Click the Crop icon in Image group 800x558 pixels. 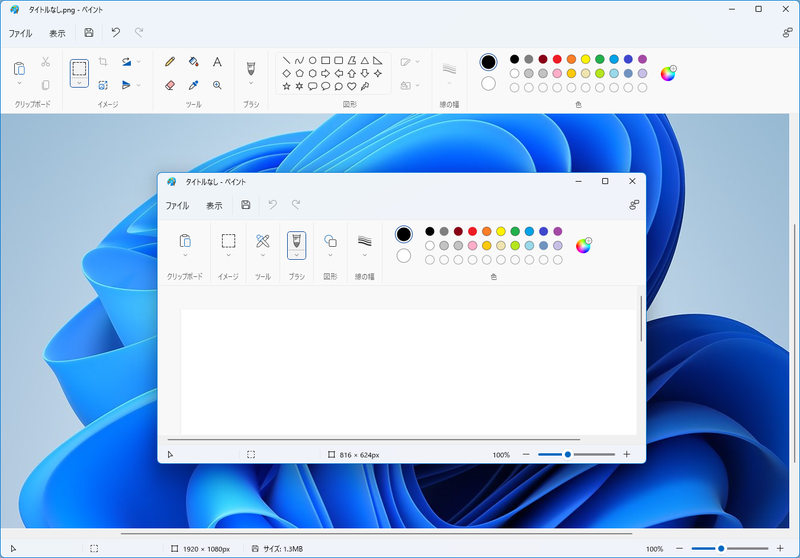click(103, 62)
